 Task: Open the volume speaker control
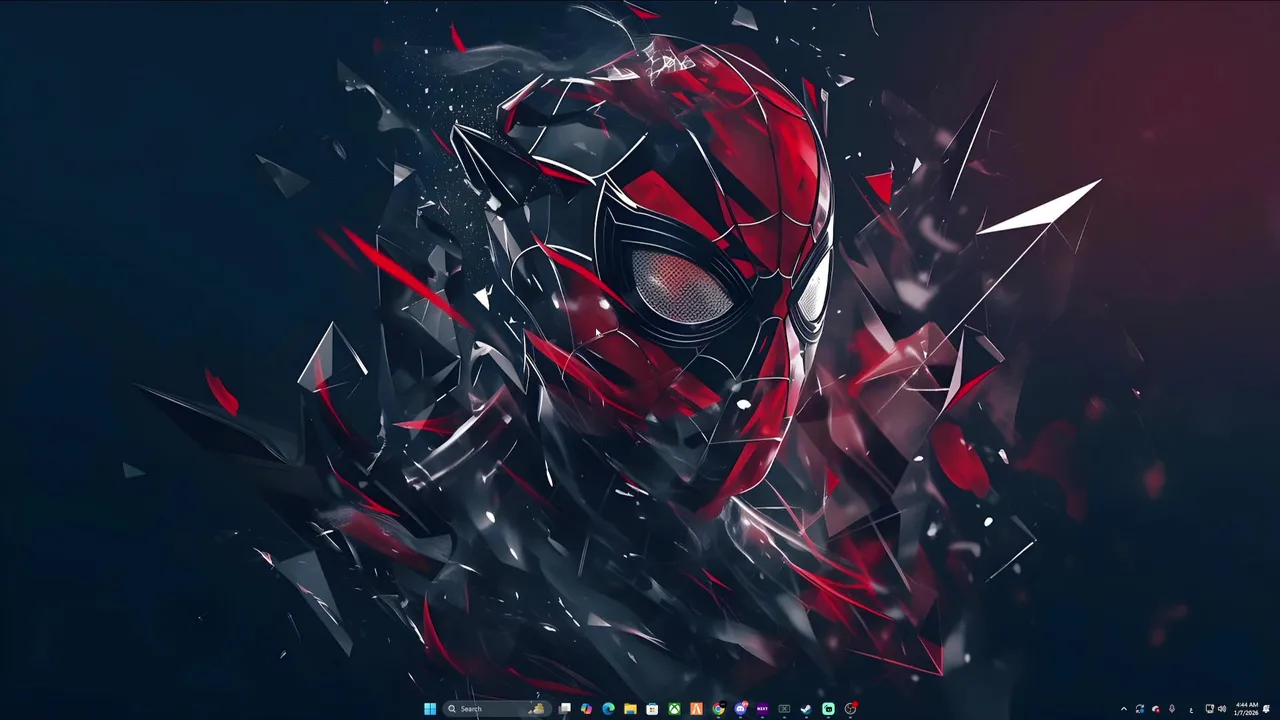click(x=1222, y=709)
